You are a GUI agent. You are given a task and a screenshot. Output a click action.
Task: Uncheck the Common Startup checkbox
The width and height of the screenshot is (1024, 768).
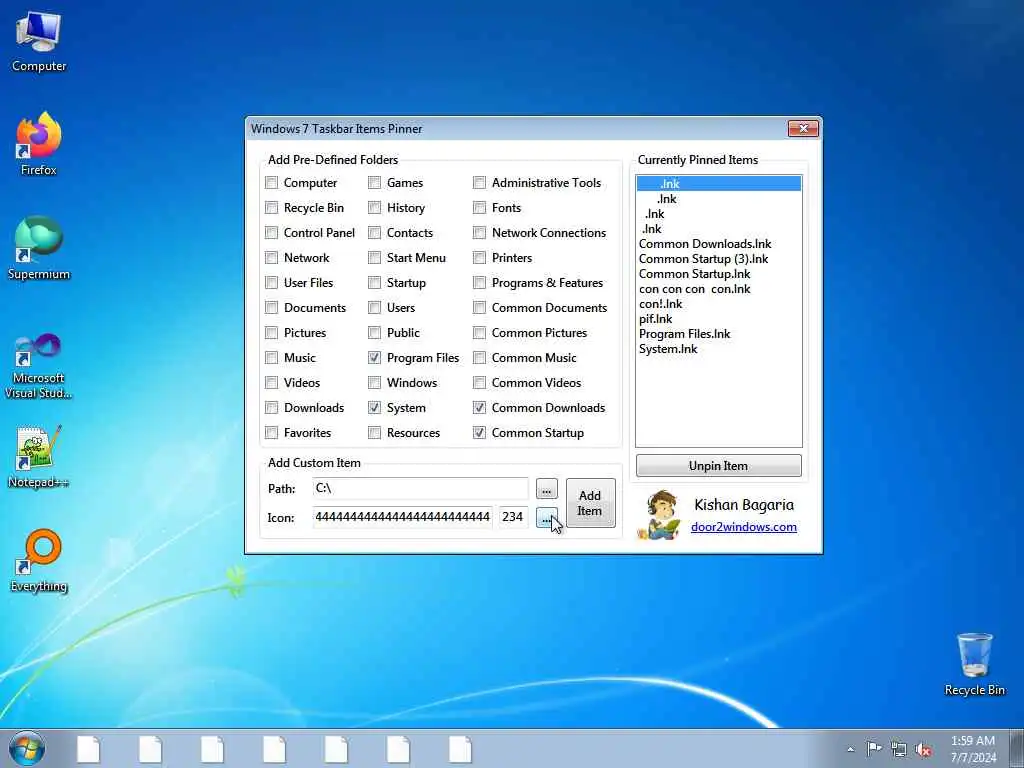[479, 432]
